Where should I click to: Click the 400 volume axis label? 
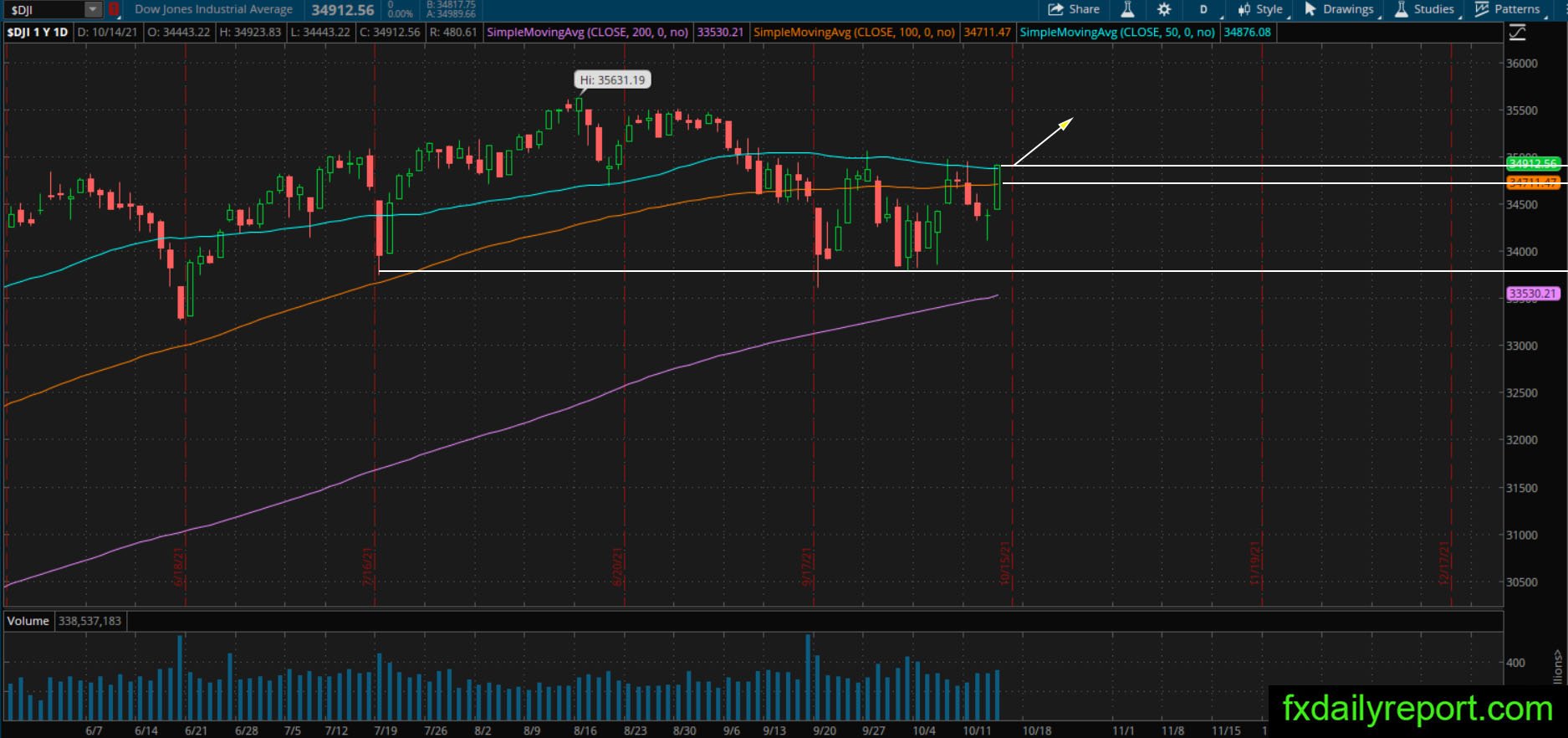1515,663
